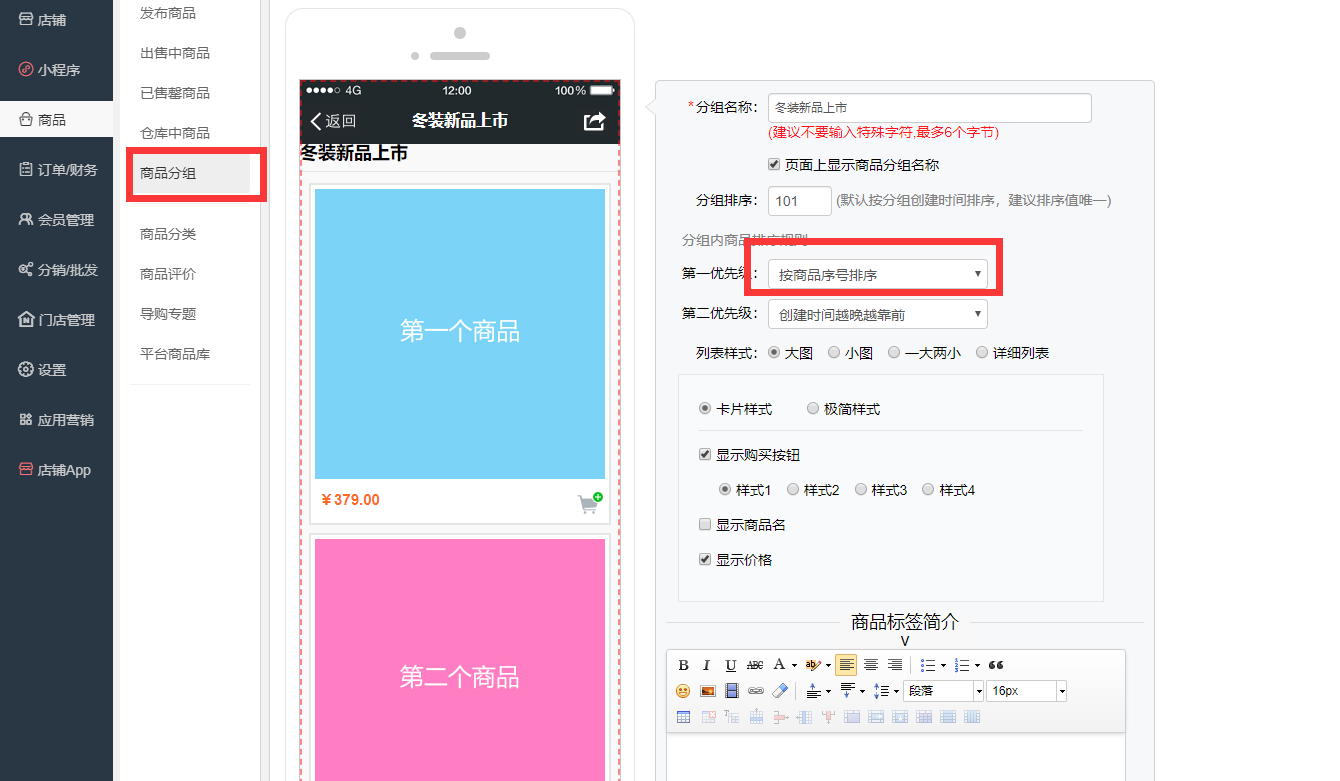Toggle italic formatting in the editor
The image size is (1340, 781).
707,665
